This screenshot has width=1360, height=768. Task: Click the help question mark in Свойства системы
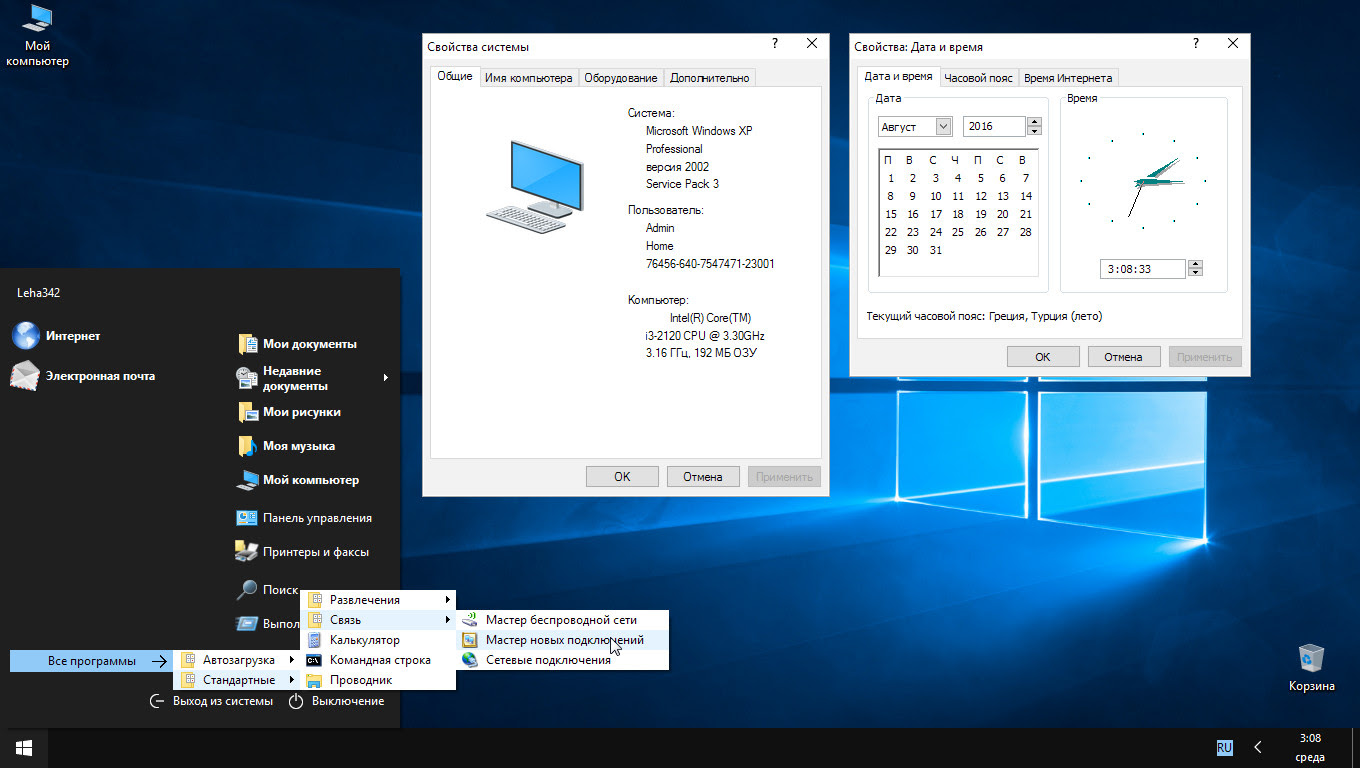tap(775, 44)
